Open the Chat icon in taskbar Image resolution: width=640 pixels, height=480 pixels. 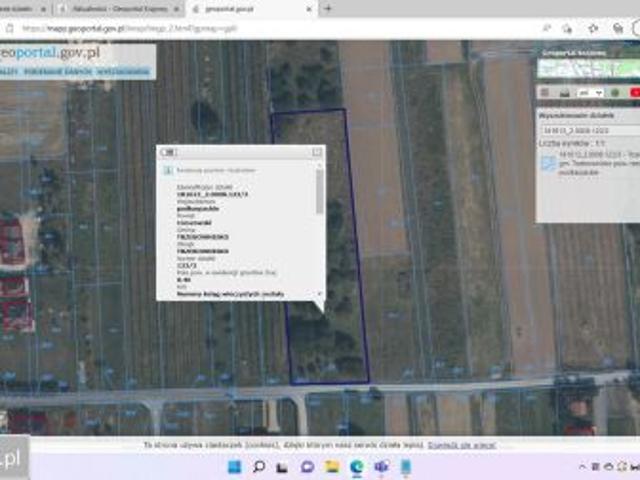307,467
